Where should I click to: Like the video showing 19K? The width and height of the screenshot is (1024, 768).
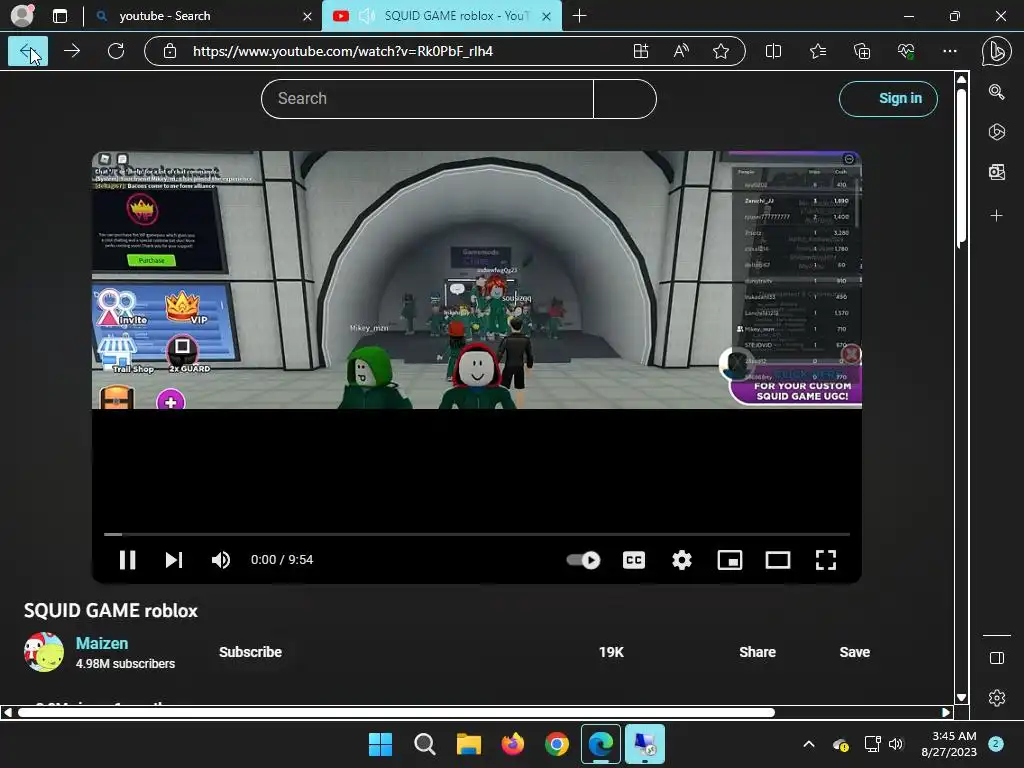[611, 652]
